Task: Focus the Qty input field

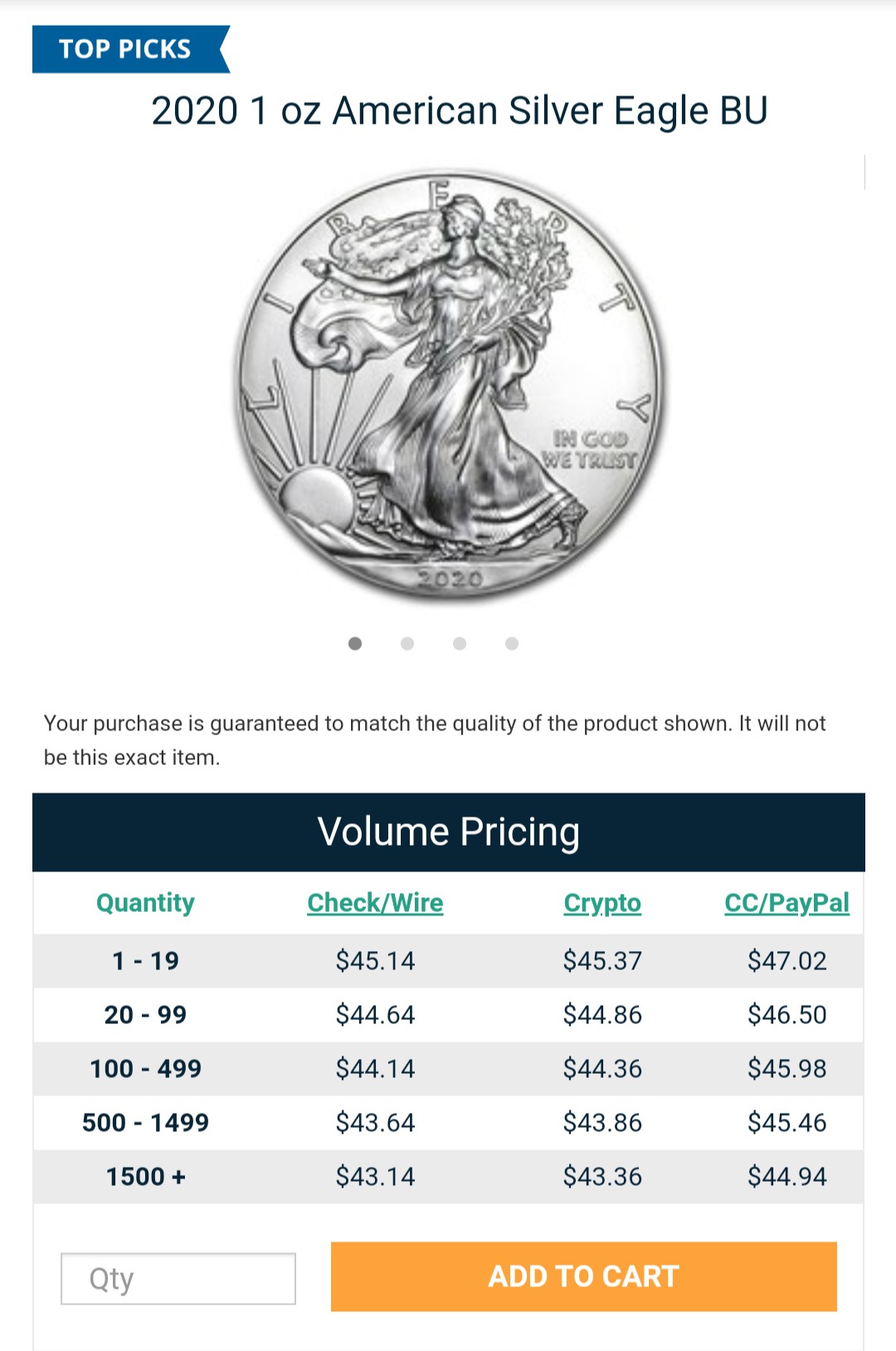Action: (x=178, y=1278)
